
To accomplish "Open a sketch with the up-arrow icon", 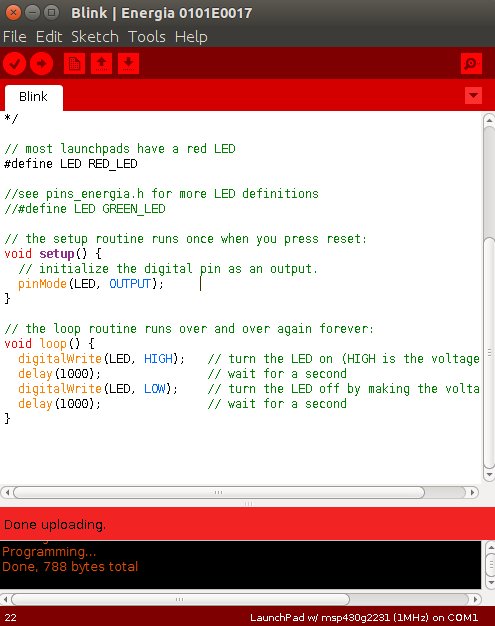I will pyautogui.click(x=101, y=63).
